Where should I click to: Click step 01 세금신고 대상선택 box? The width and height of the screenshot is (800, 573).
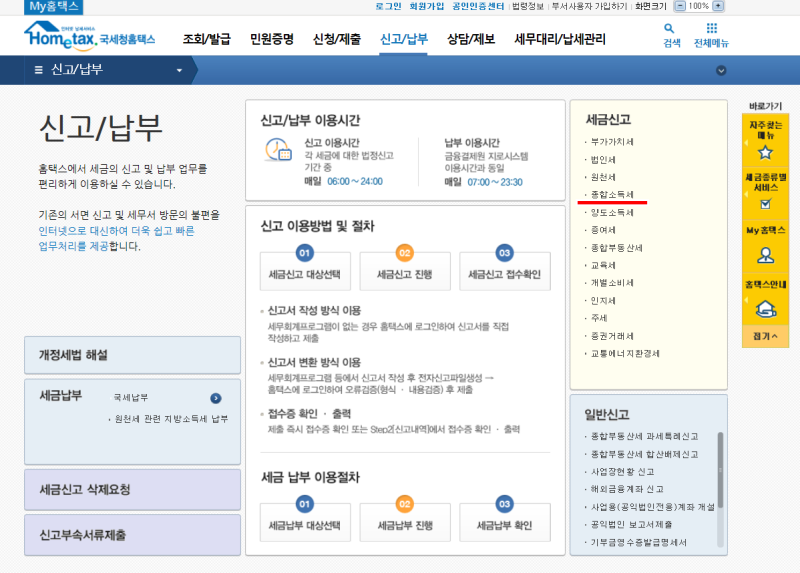click(x=305, y=271)
